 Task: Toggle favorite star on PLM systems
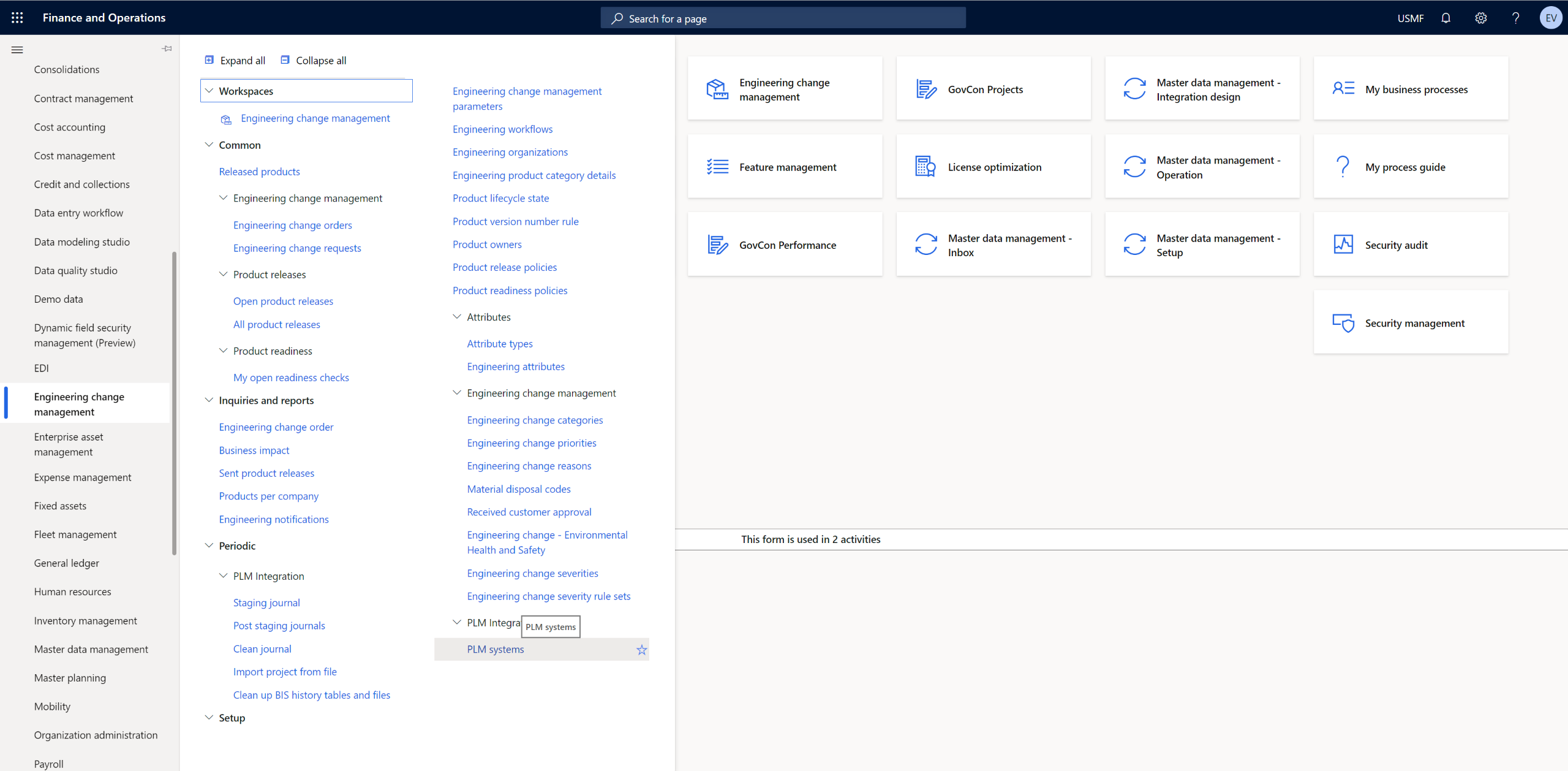tap(640, 648)
